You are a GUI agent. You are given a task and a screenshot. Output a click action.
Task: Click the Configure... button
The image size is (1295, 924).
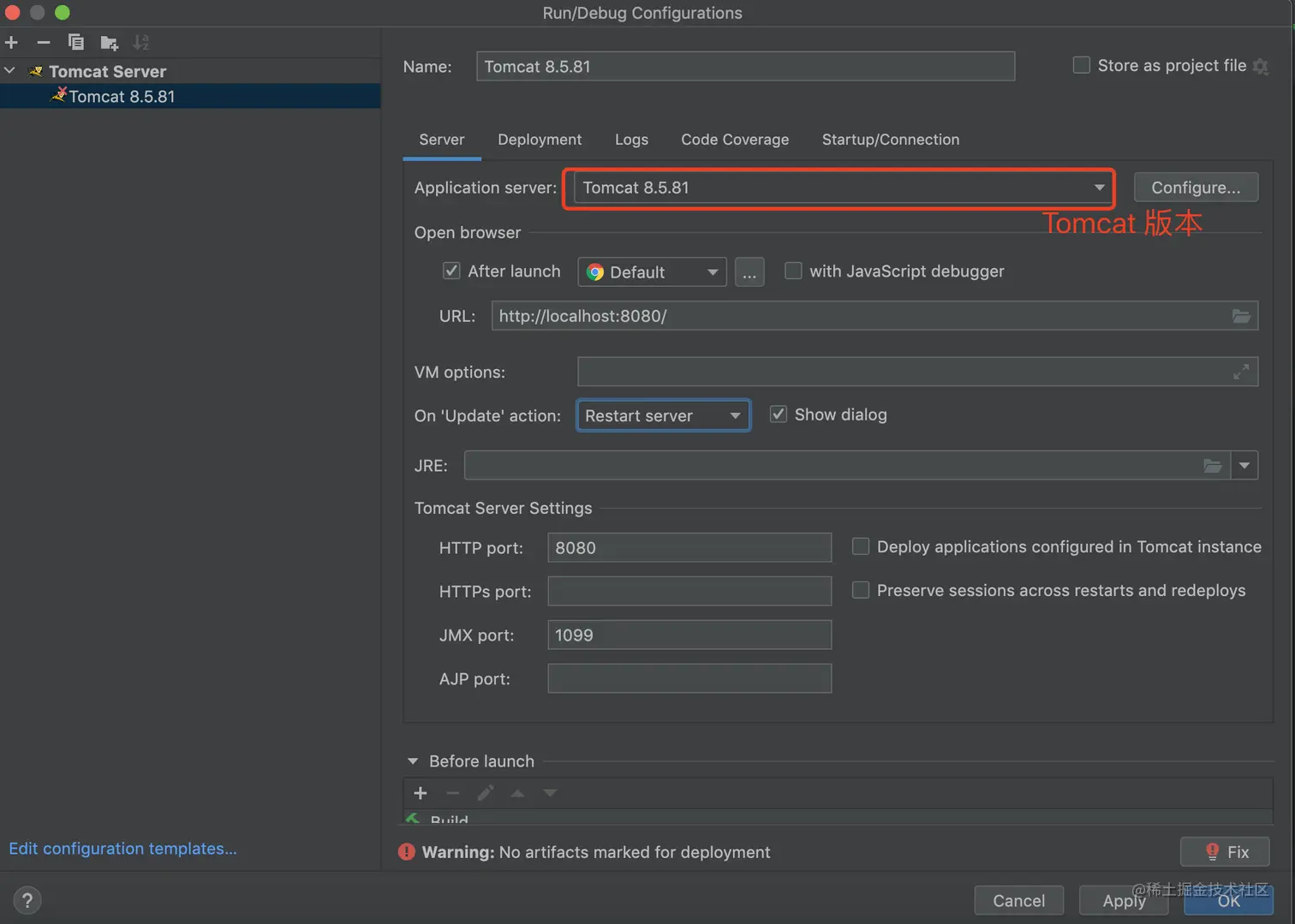[x=1196, y=188]
